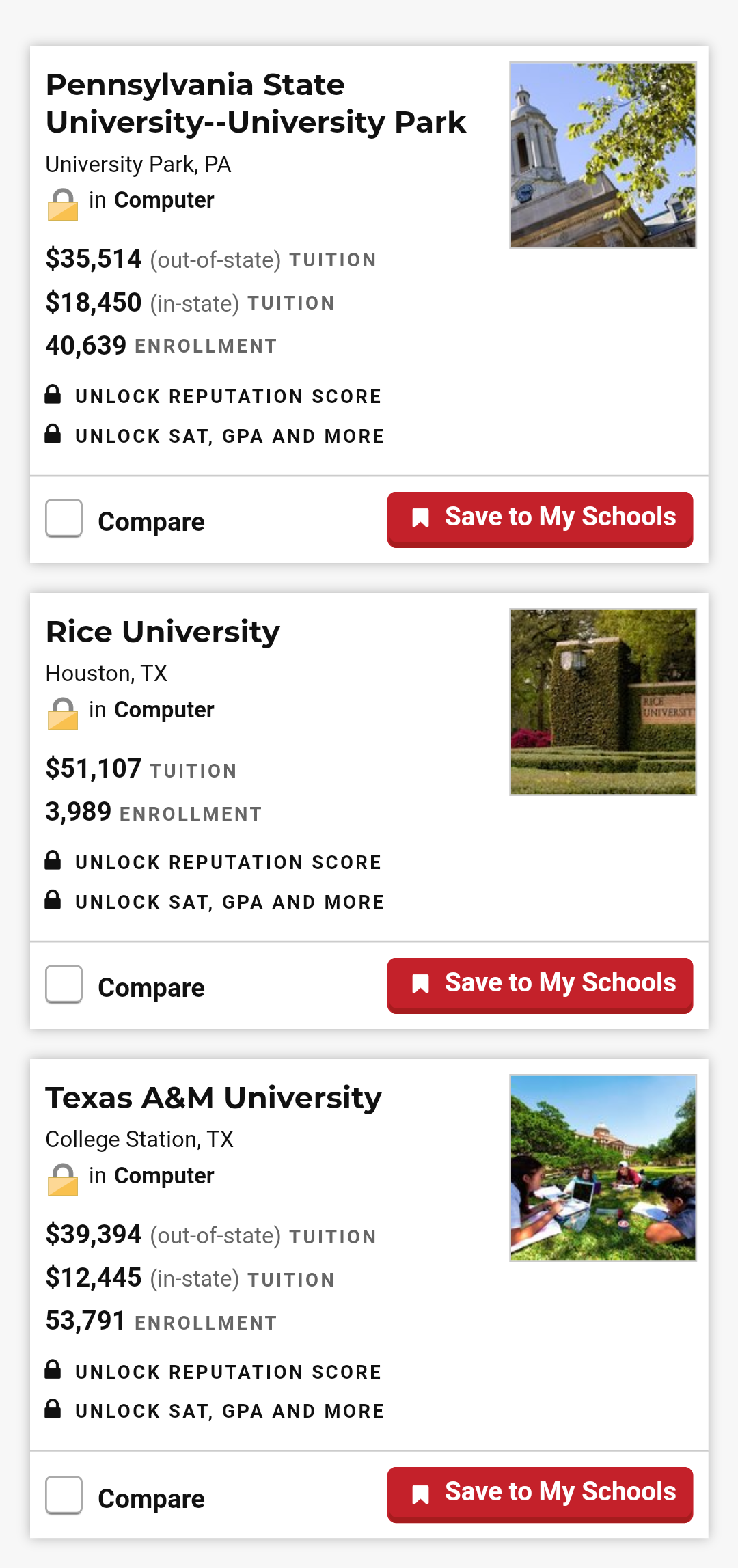Check the Compare box for Pennsylvania State University
The width and height of the screenshot is (738, 1568).
point(64,519)
